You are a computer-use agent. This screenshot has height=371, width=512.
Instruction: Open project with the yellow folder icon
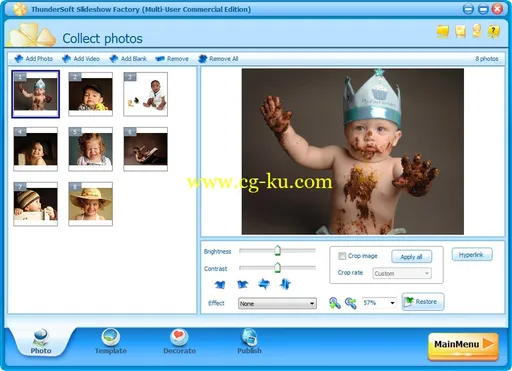coord(443,32)
